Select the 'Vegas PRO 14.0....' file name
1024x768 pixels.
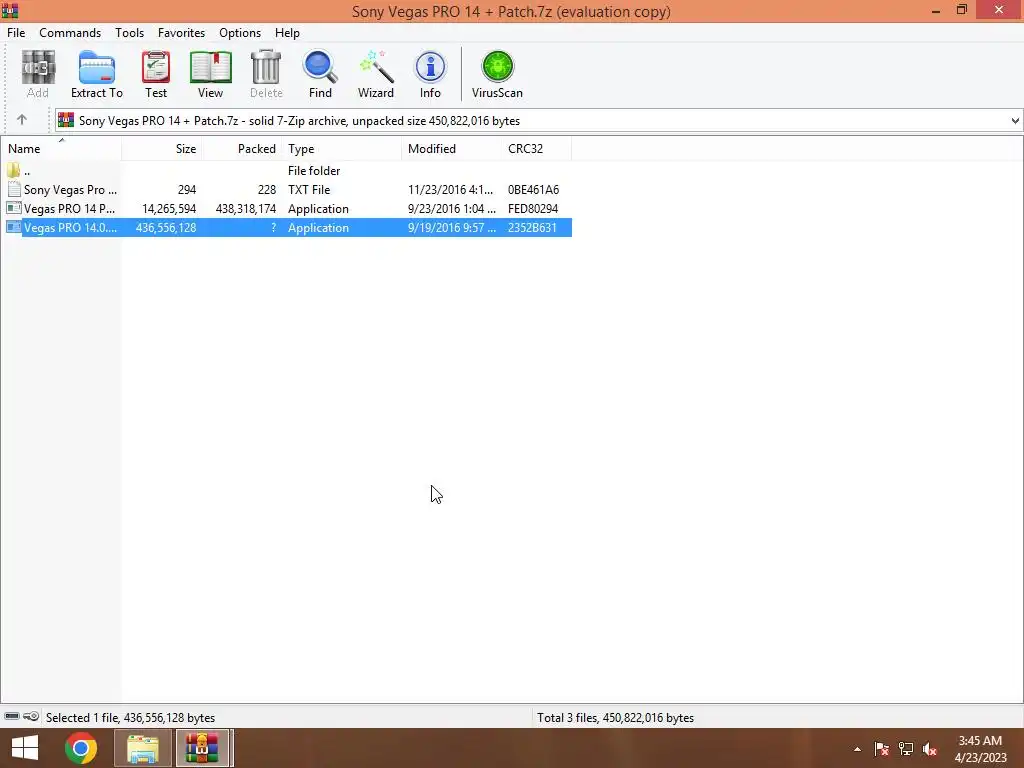(x=71, y=227)
